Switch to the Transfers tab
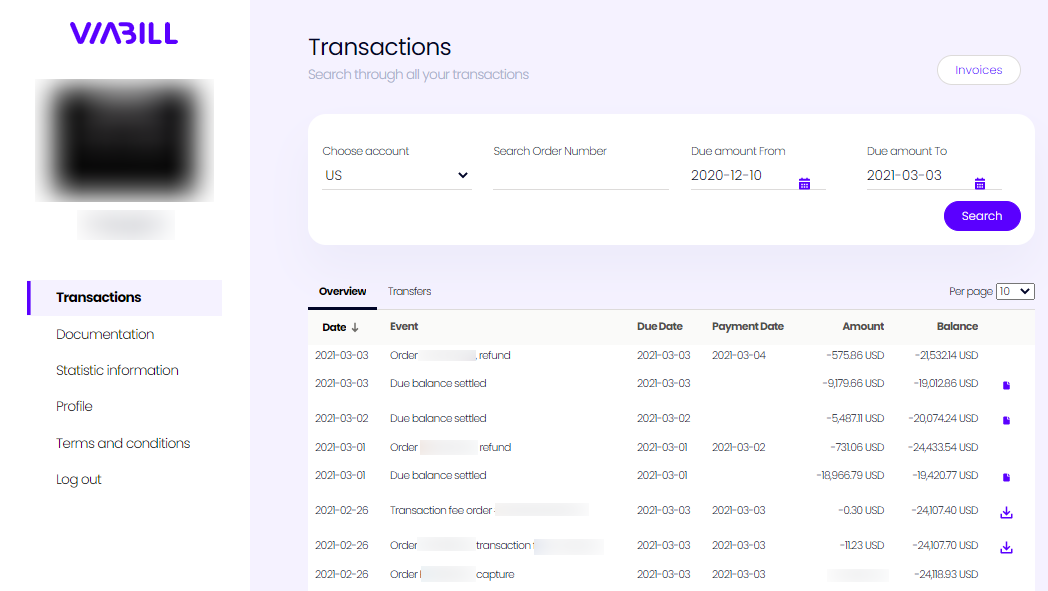Image resolution: width=1048 pixels, height=591 pixels. (x=410, y=291)
